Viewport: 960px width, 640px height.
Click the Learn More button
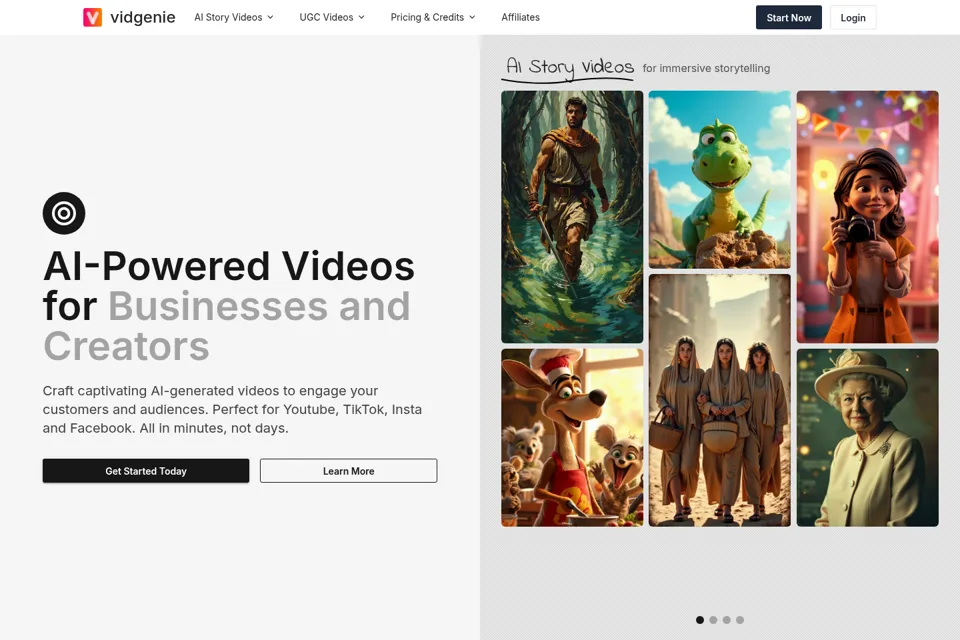pos(348,471)
